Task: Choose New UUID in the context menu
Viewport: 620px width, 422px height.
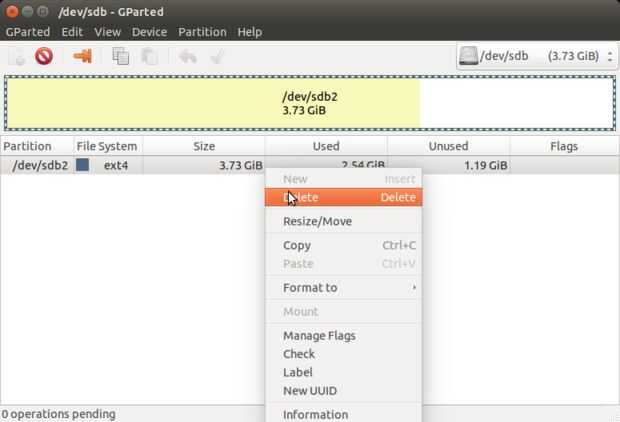Action: tap(343, 390)
